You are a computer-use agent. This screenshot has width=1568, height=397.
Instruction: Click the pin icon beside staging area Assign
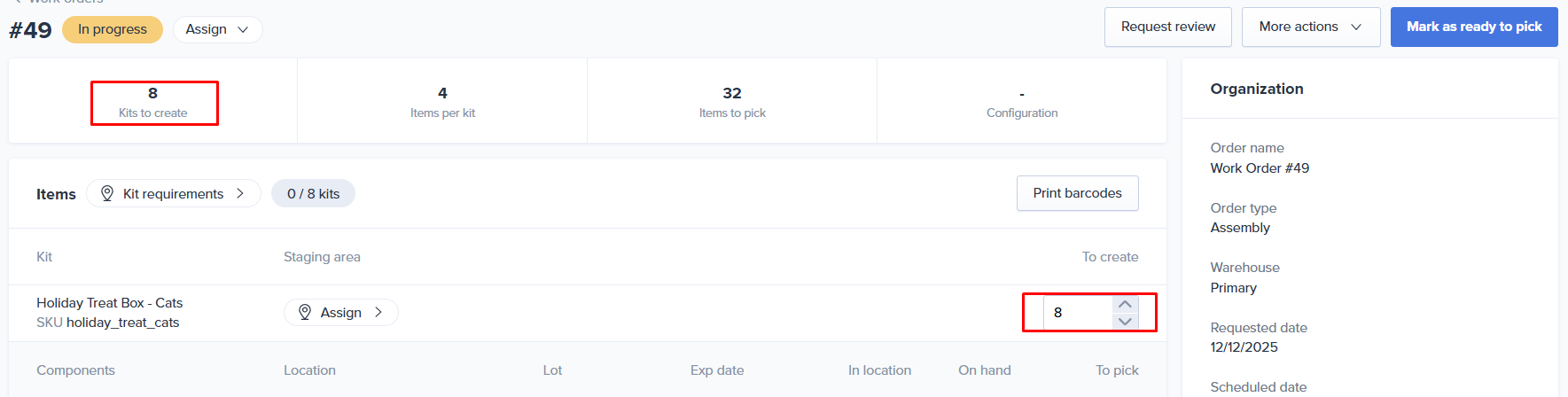tap(305, 312)
